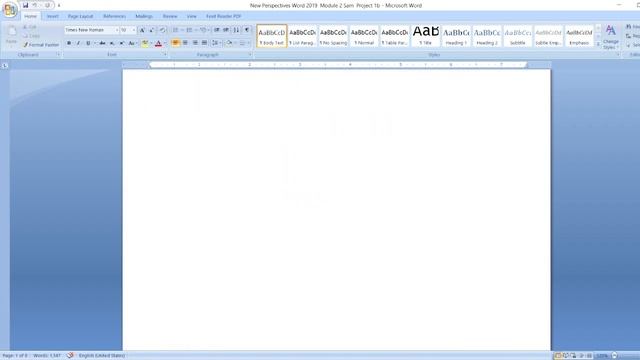
Task: Apply the Subtitle style
Action: click(x=518, y=36)
